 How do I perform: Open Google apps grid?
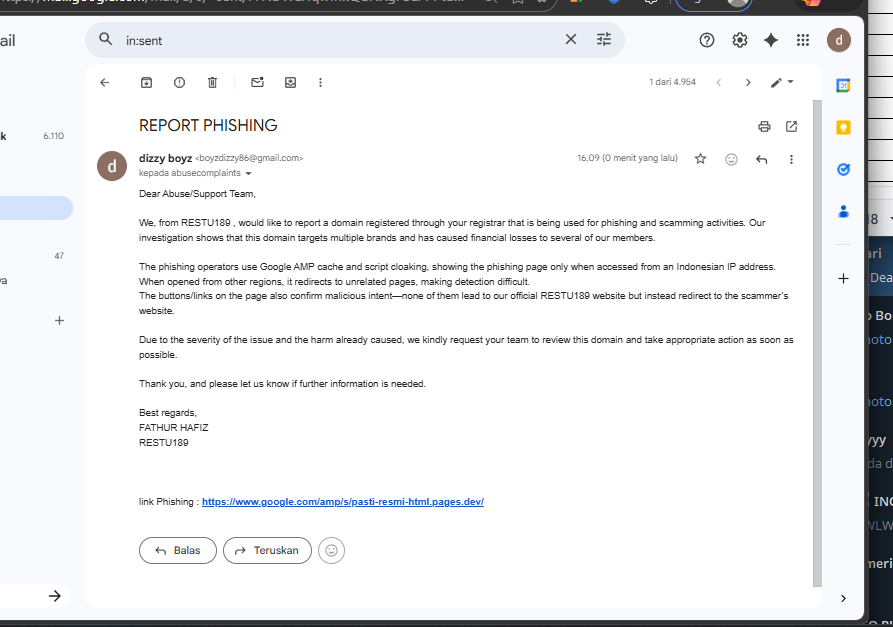click(803, 40)
